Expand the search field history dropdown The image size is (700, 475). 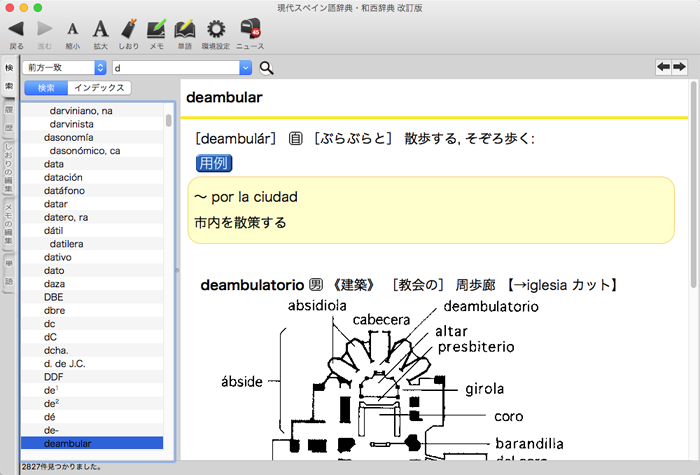pyautogui.click(x=245, y=68)
